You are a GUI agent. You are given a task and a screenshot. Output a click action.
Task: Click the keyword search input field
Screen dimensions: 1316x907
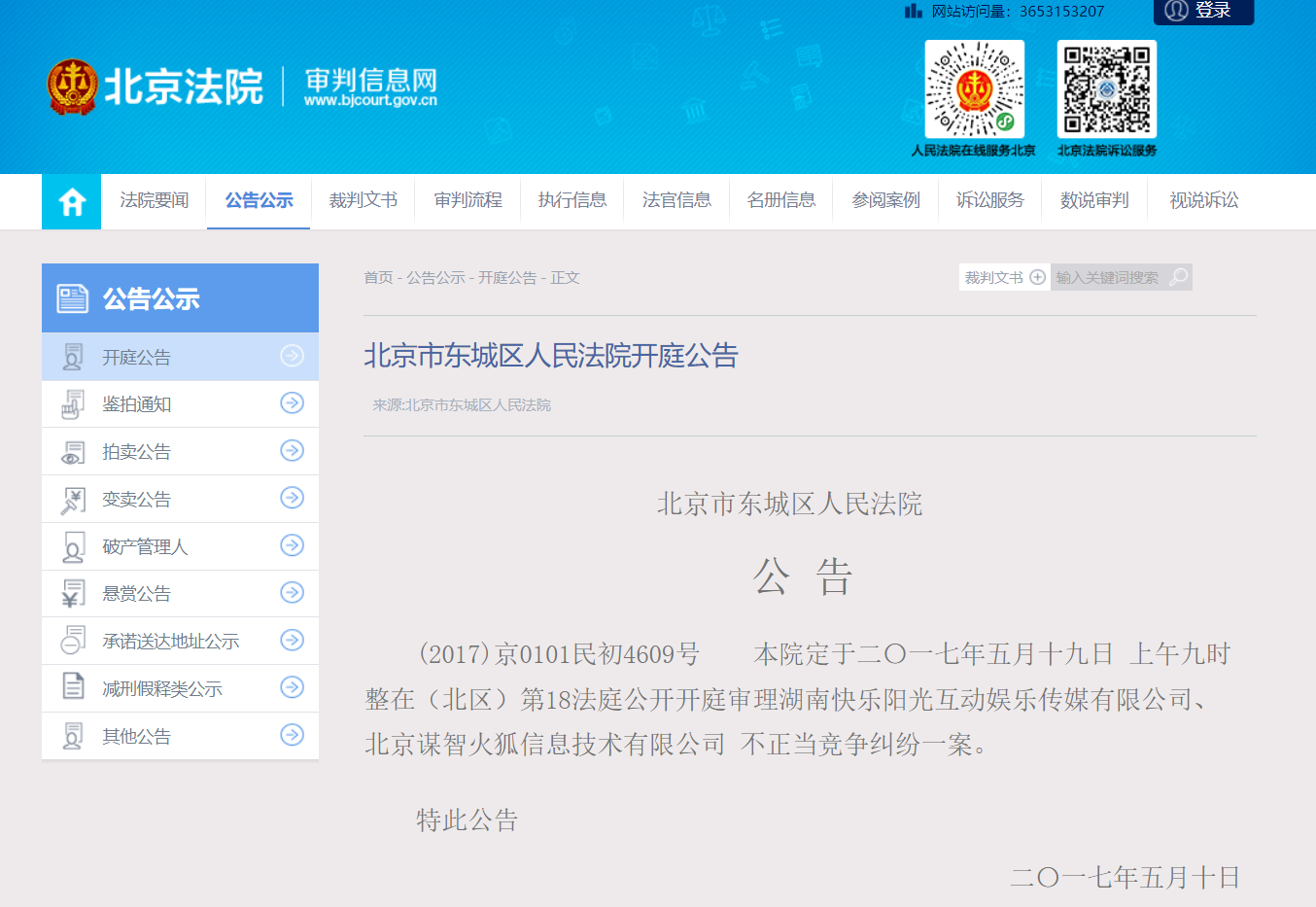(1108, 277)
